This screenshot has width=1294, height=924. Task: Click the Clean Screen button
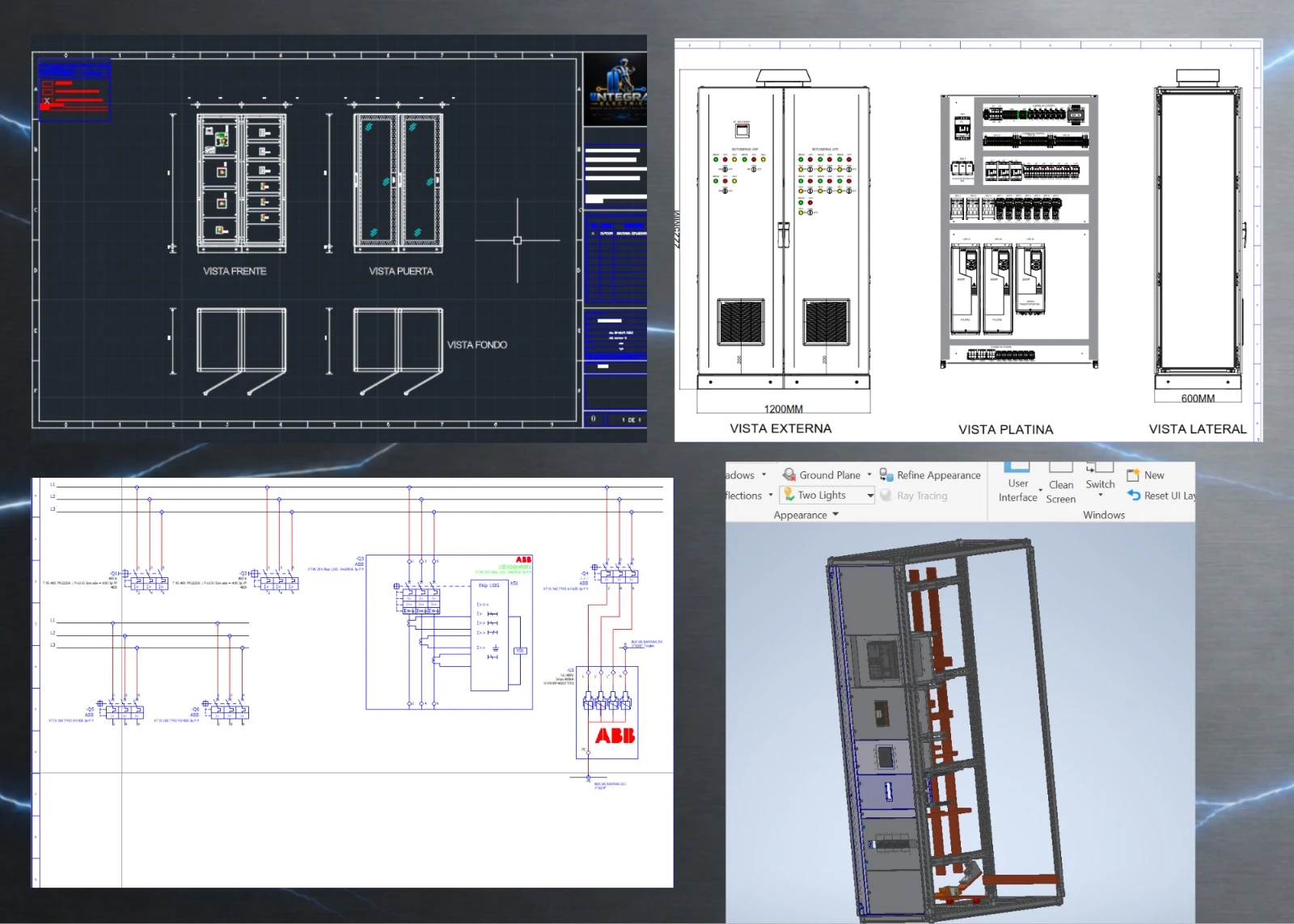[x=1061, y=483]
